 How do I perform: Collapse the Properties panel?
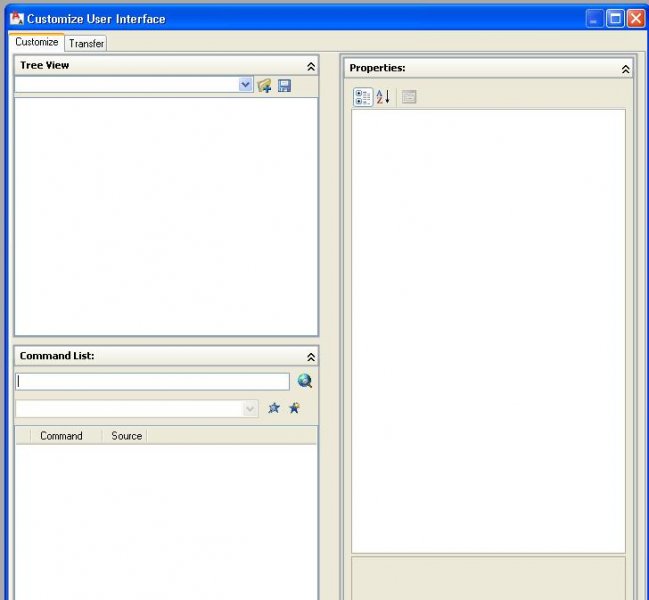click(x=625, y=69)
